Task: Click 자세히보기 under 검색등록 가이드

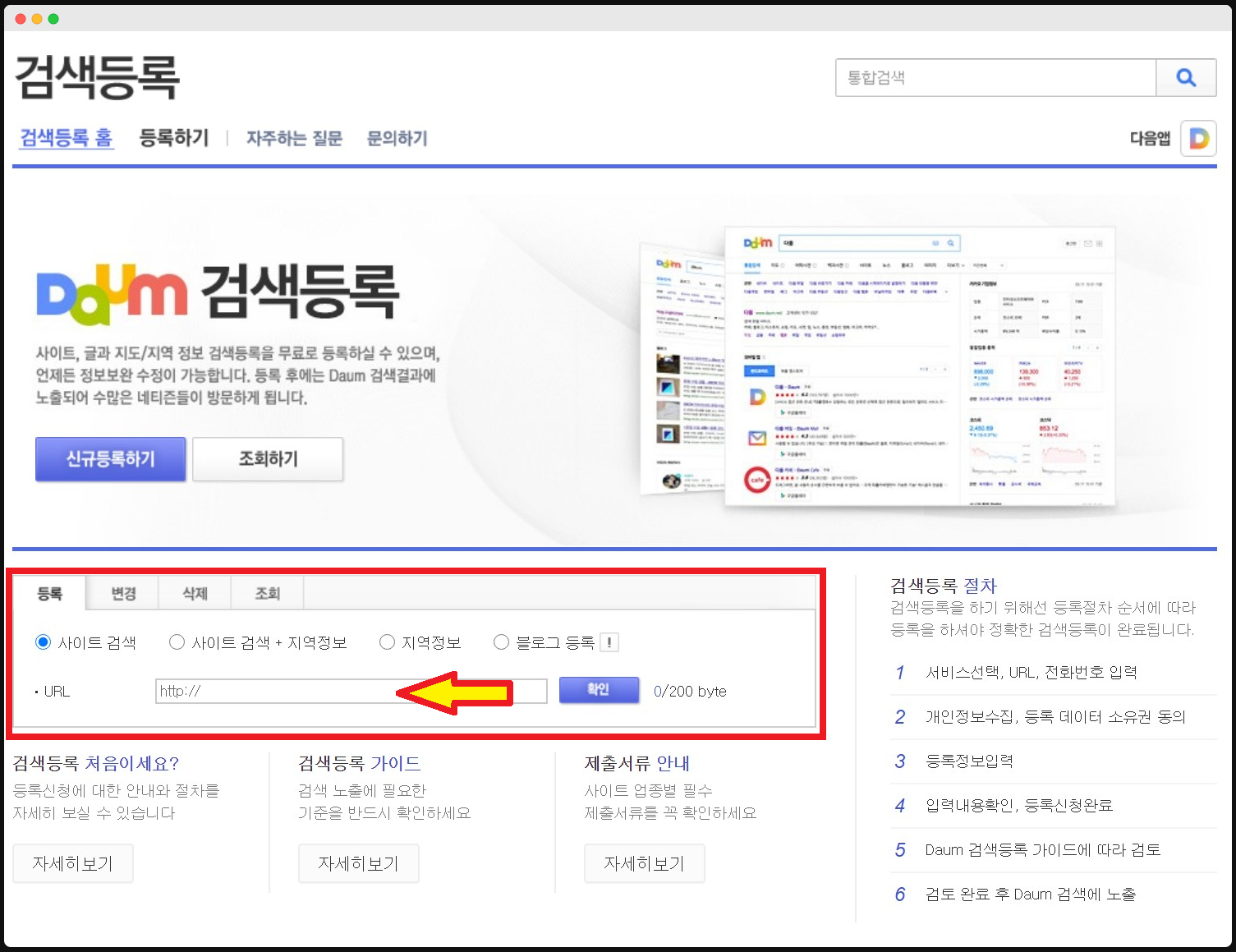Action: tap(359, 863)
